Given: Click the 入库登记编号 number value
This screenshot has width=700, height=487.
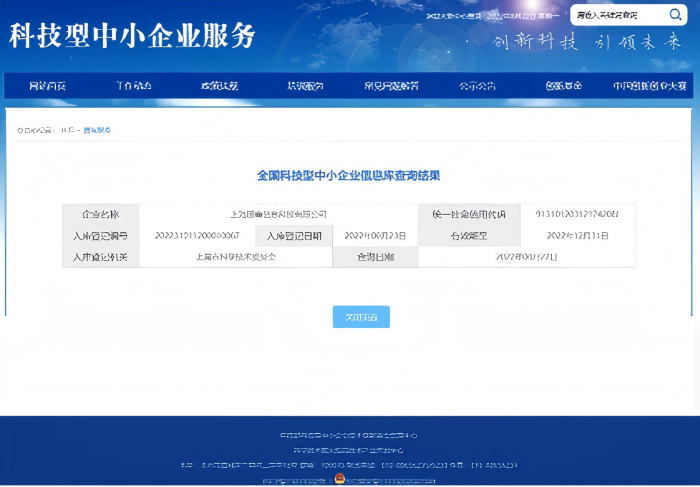Looking at the screenshot, I should click(197, 236).
